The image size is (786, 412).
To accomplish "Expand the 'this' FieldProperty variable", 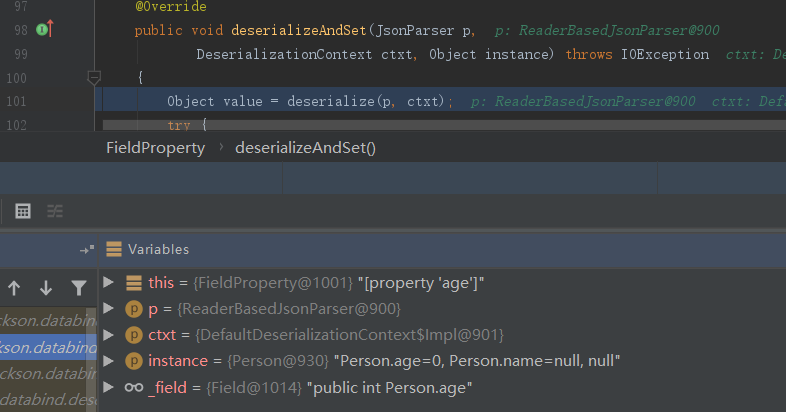I will (109, 283).
